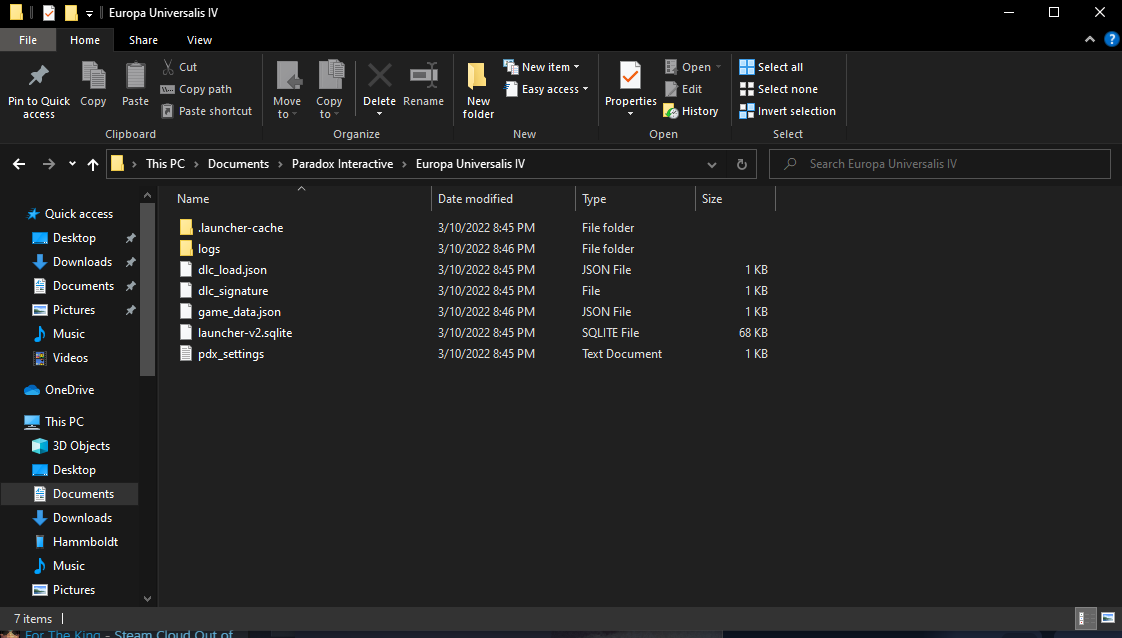Click the Copy ribbon icon
This screenshot has height=638, width=1122.
click(x=93, y=75)
